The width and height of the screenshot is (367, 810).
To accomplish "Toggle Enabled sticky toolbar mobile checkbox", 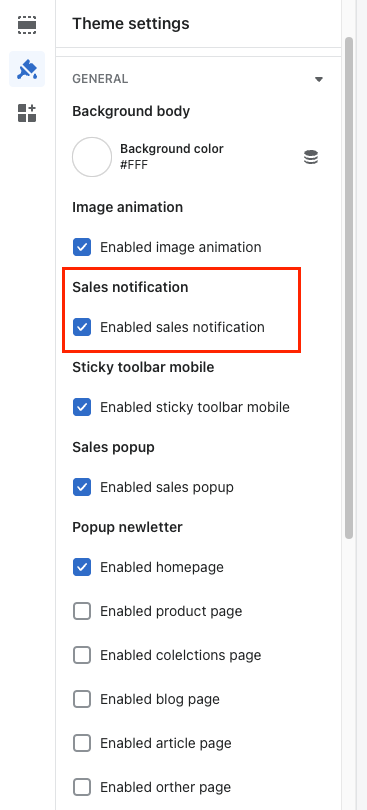I will 82,407.
